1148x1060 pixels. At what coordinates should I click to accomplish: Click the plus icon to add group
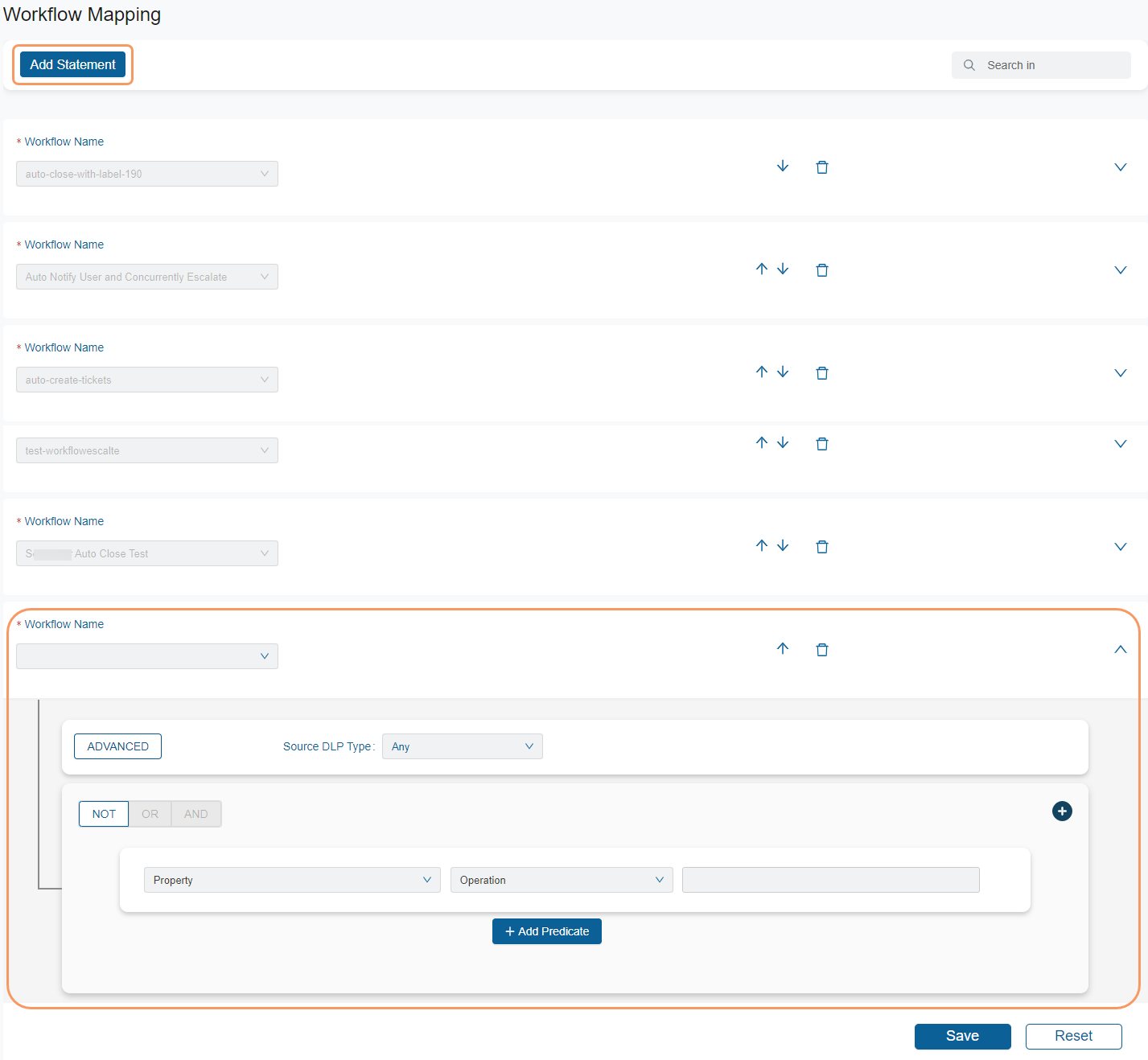tap(1062, 811)
